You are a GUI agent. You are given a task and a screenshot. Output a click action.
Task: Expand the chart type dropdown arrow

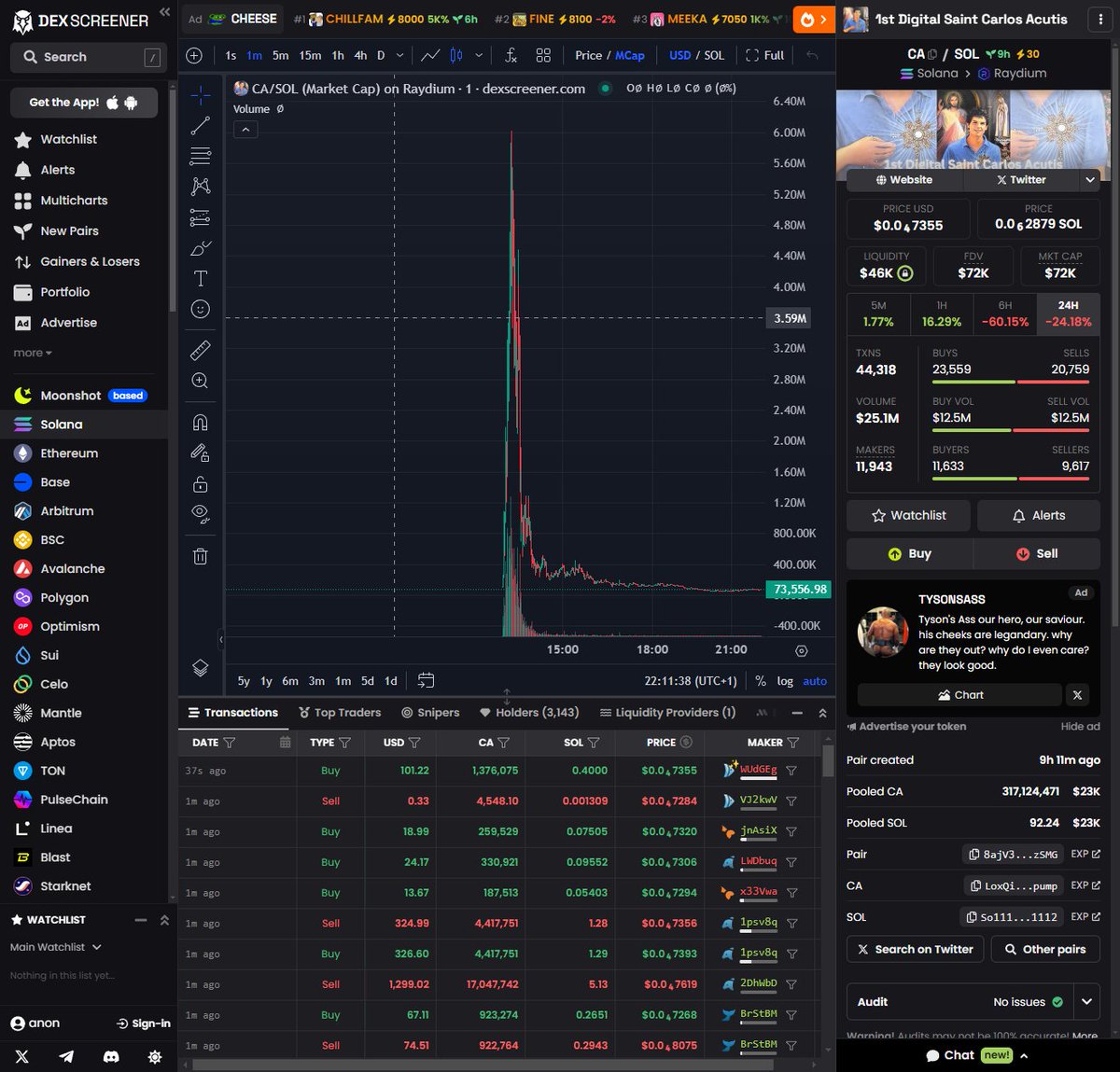[x=479, y=56]
